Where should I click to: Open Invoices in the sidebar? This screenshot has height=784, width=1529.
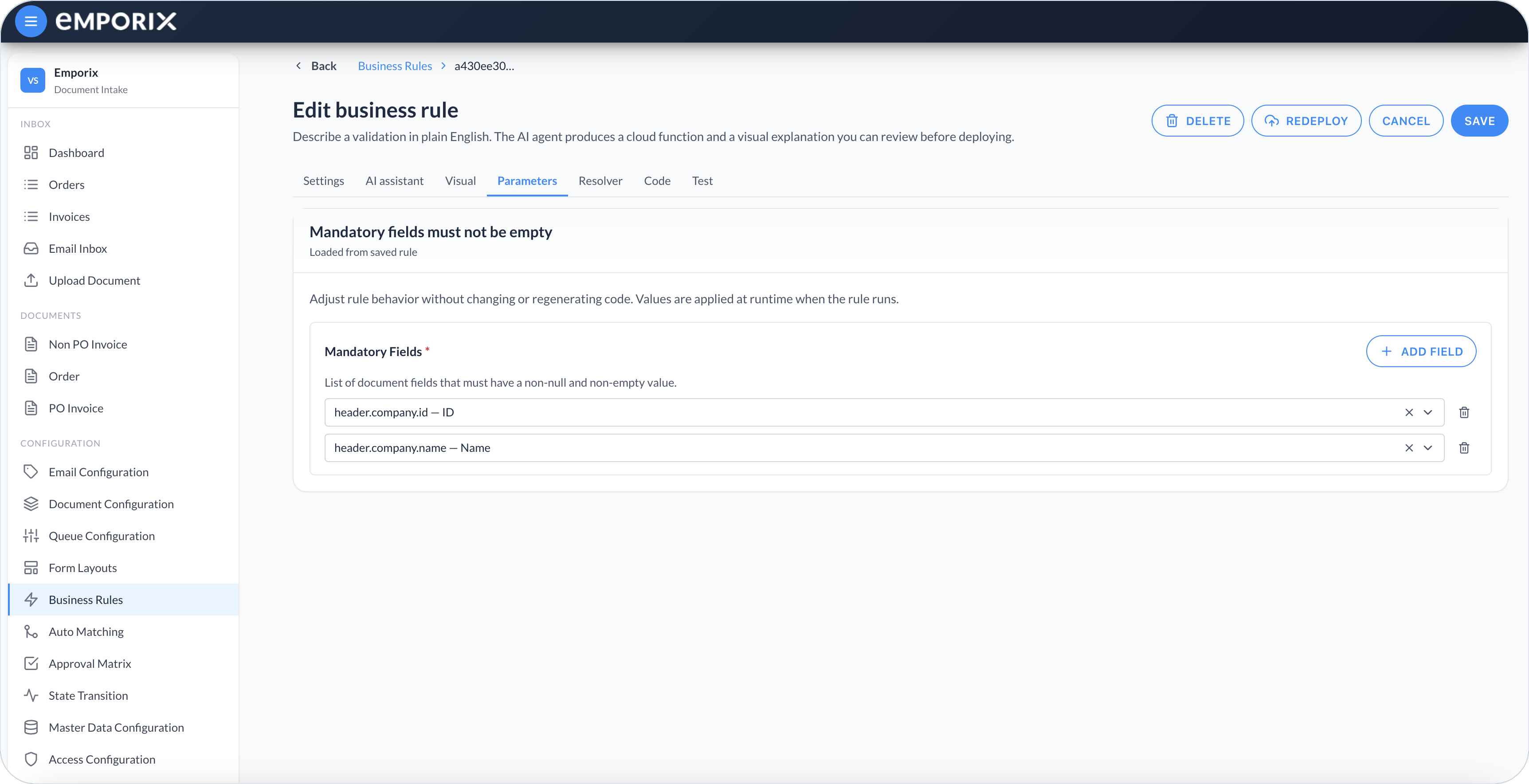123,217
